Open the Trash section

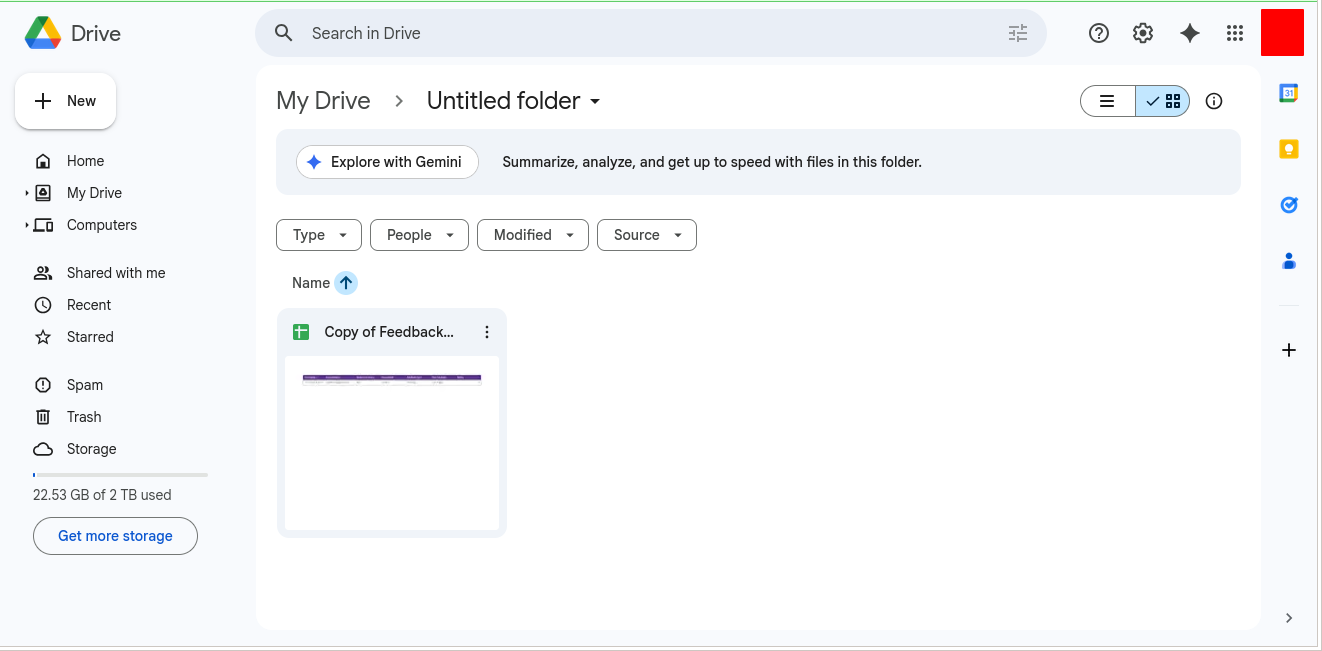tap(84, 416)
